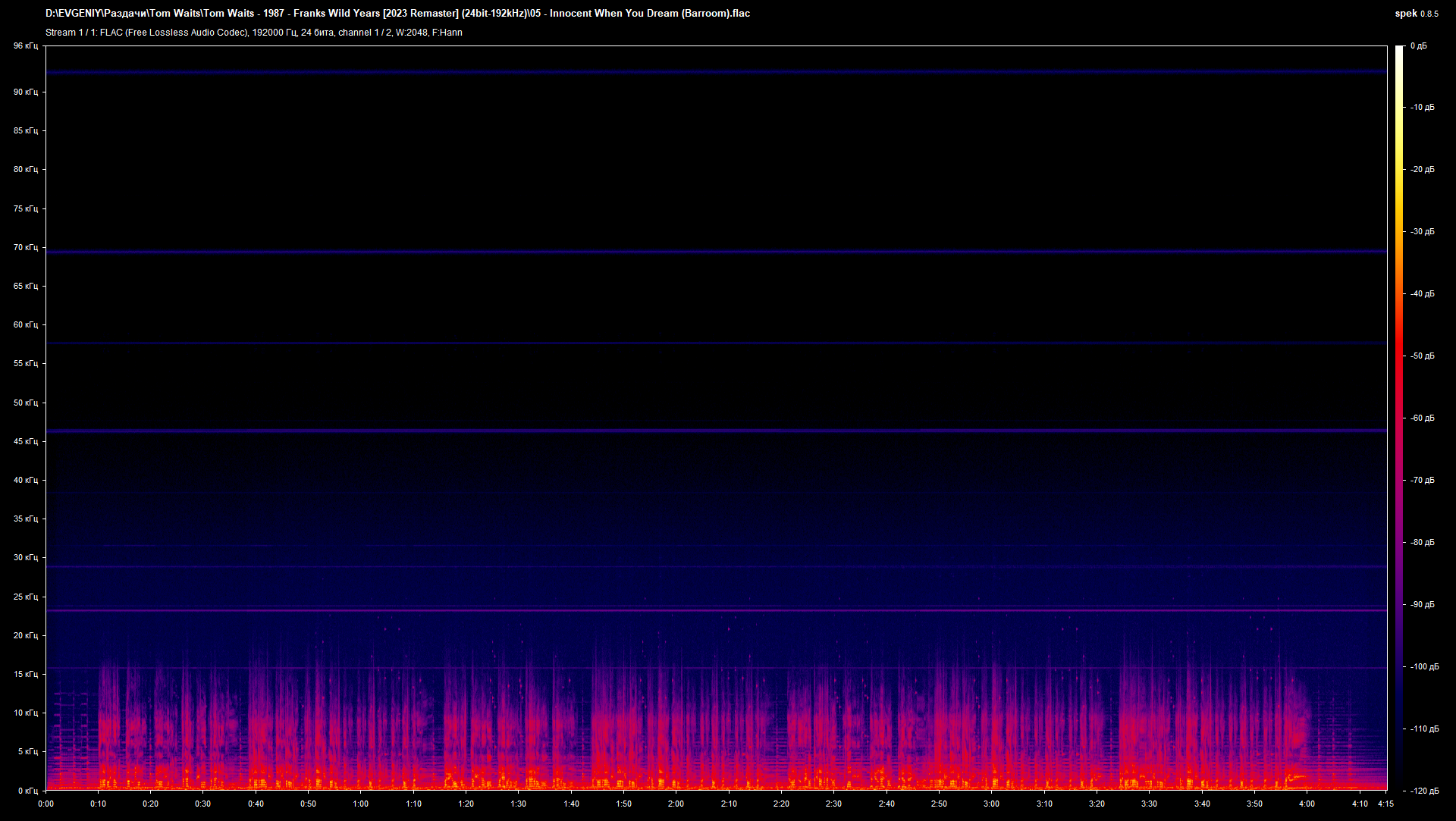
Task: Click the -50 дБ level scale label
Action: 1423,356
